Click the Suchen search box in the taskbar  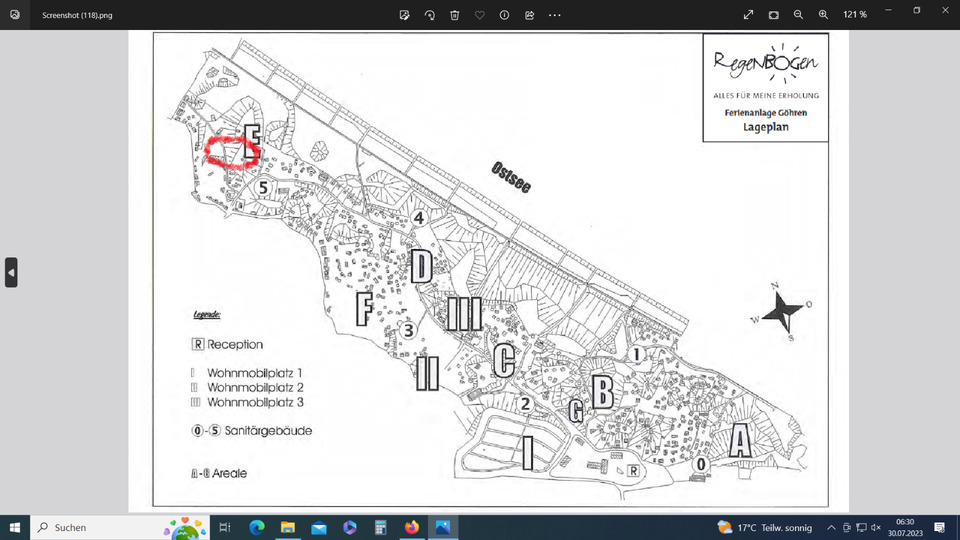[x=100, y=527]
